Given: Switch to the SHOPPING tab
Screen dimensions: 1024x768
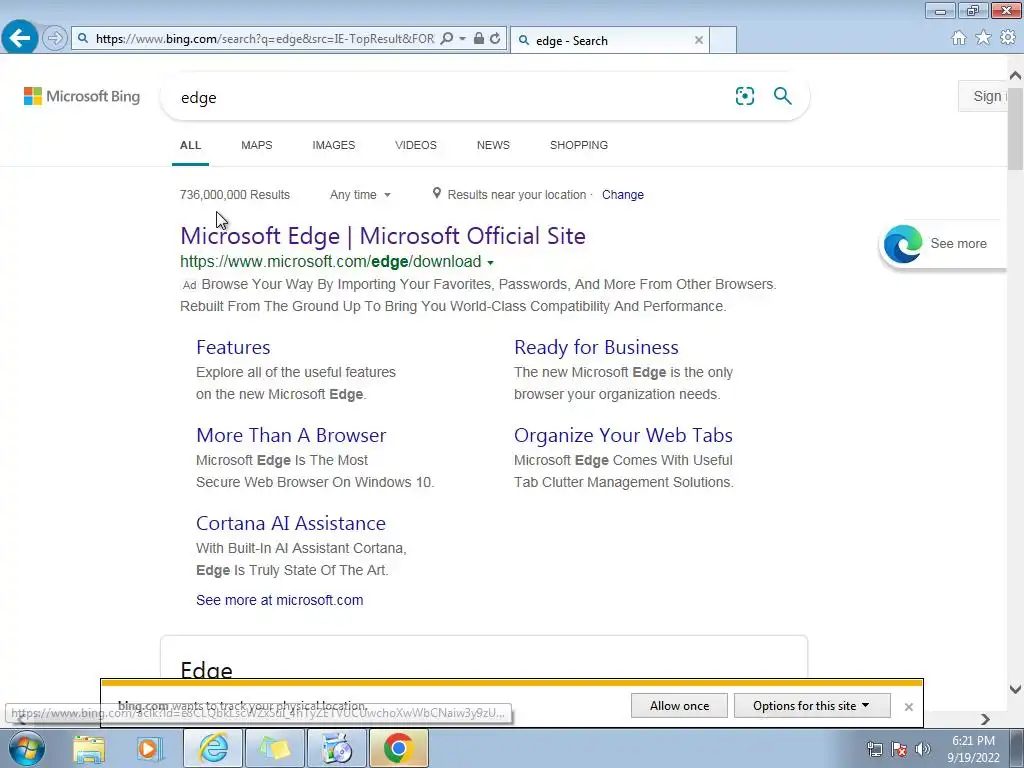Looking at the screenshot, I should tap(579, 145).
